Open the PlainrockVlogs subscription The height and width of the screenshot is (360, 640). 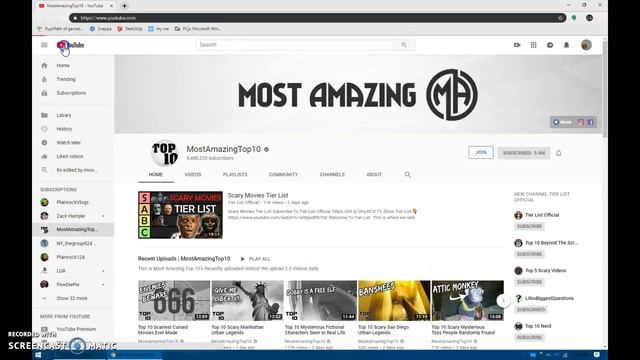pyautogui.click(x=73, y=202)
